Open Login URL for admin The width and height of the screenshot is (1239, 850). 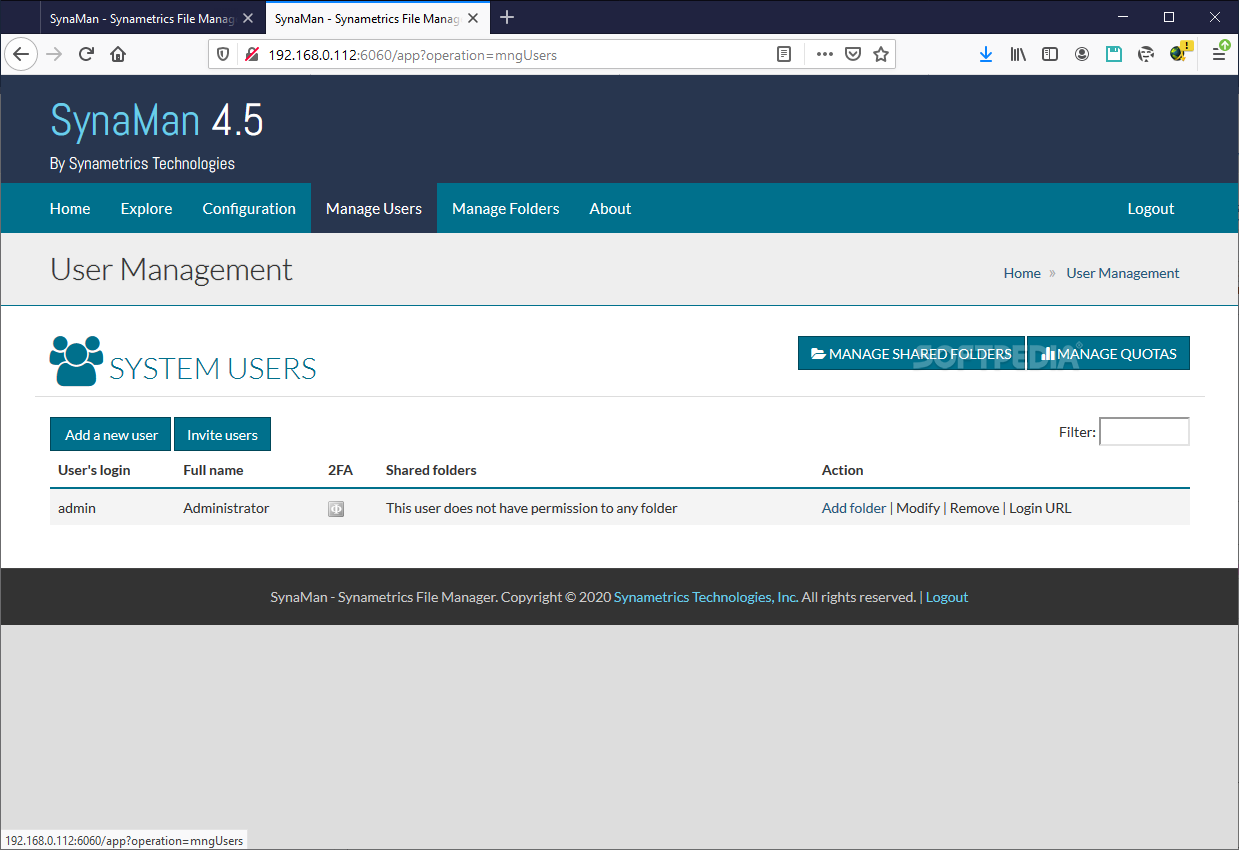pyautogui.click(x=1040, y=508)
